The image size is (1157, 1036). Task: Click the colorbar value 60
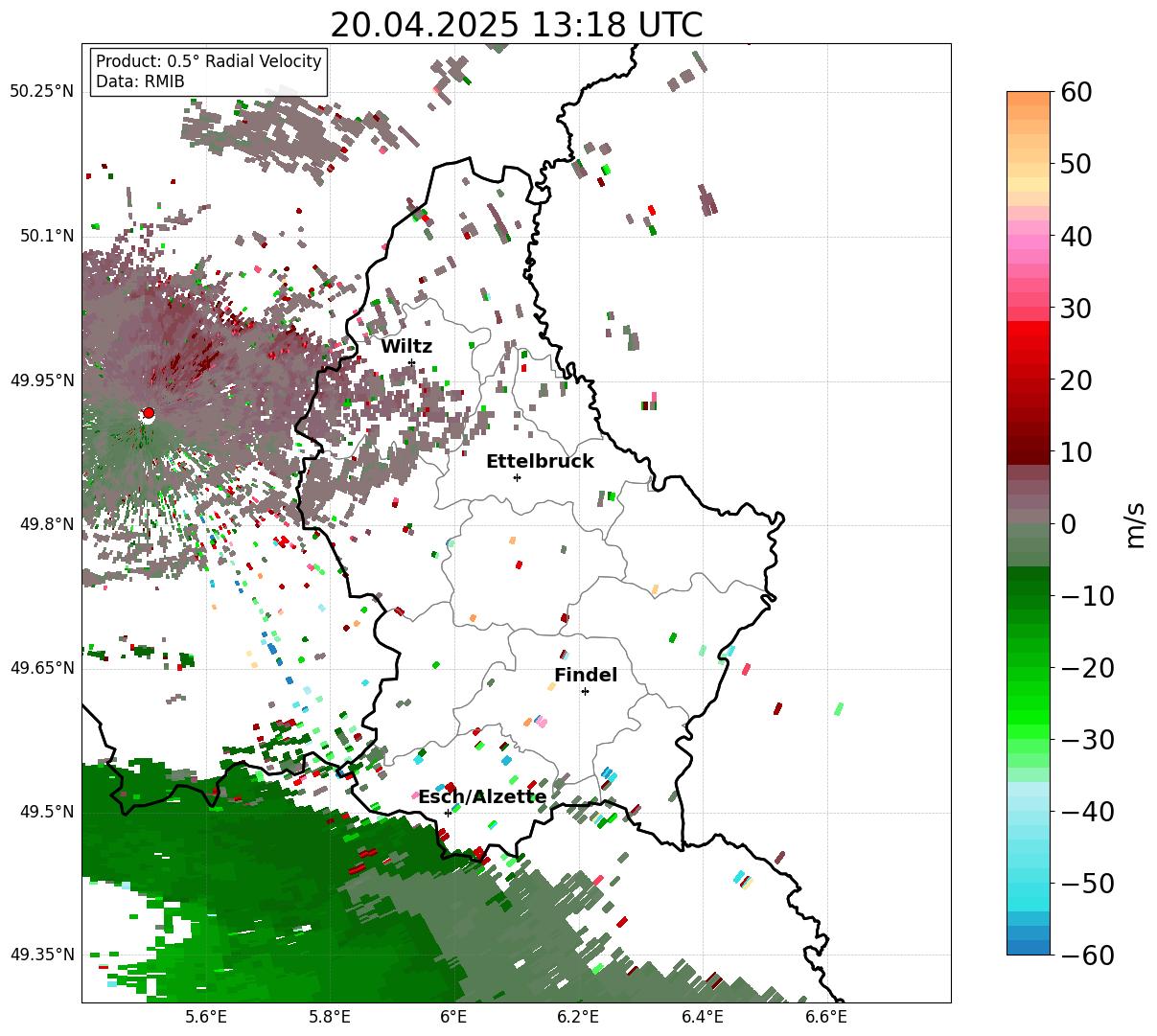coord(1076,92)
